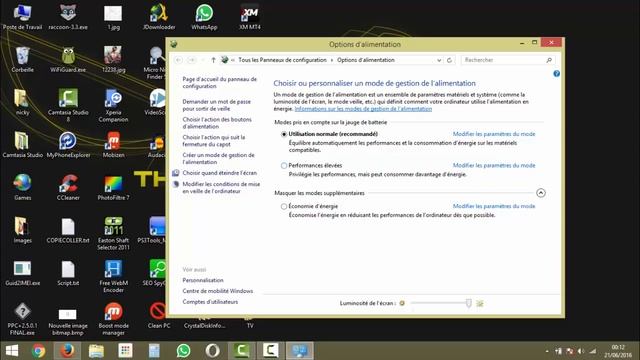The image size is (640, 360).
Task: Open the XM MT4 desktop shortcut
Action: (249, 17)
